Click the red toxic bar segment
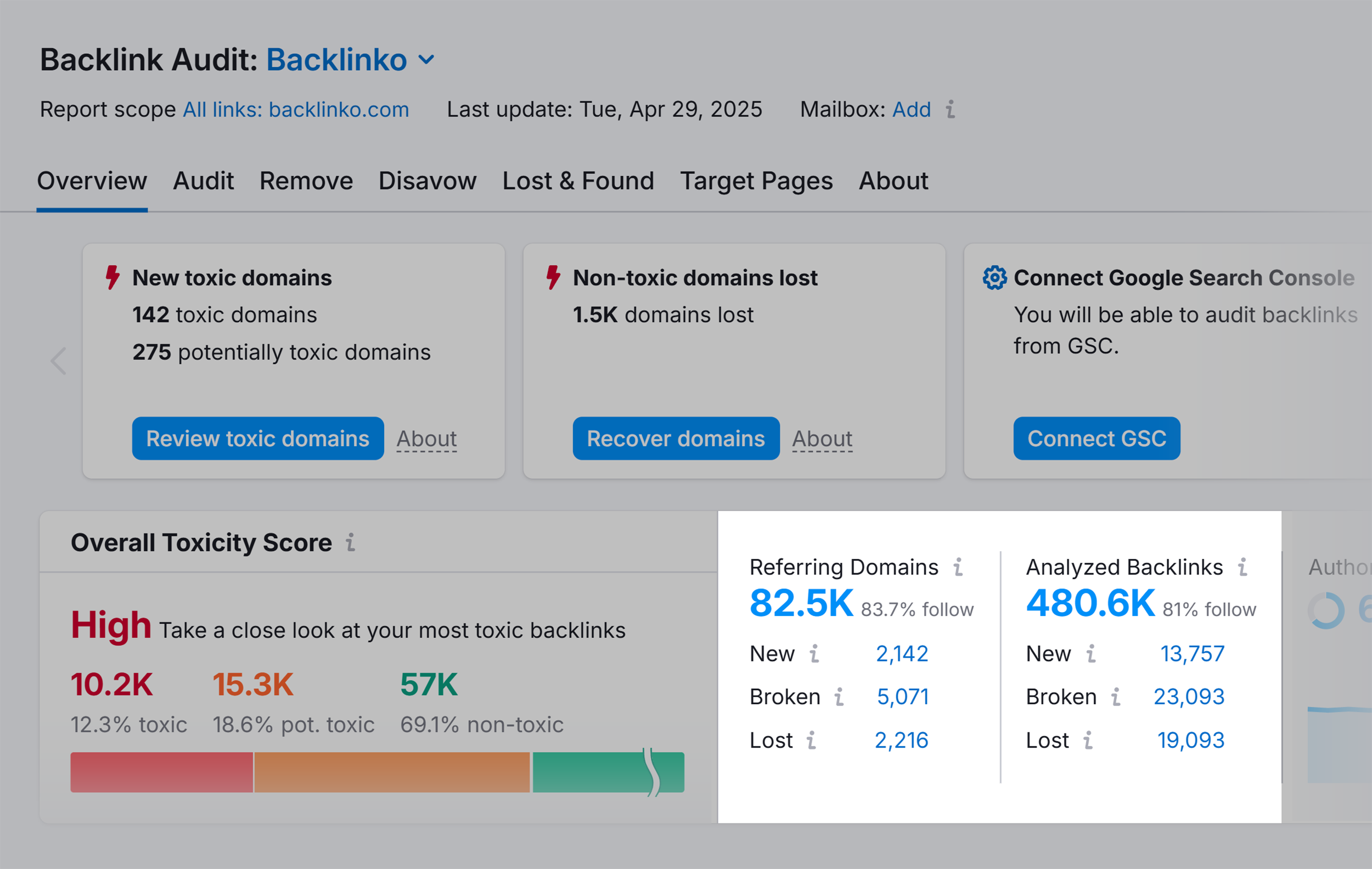Screen dimensions: 1372x869 pos(161,771)
